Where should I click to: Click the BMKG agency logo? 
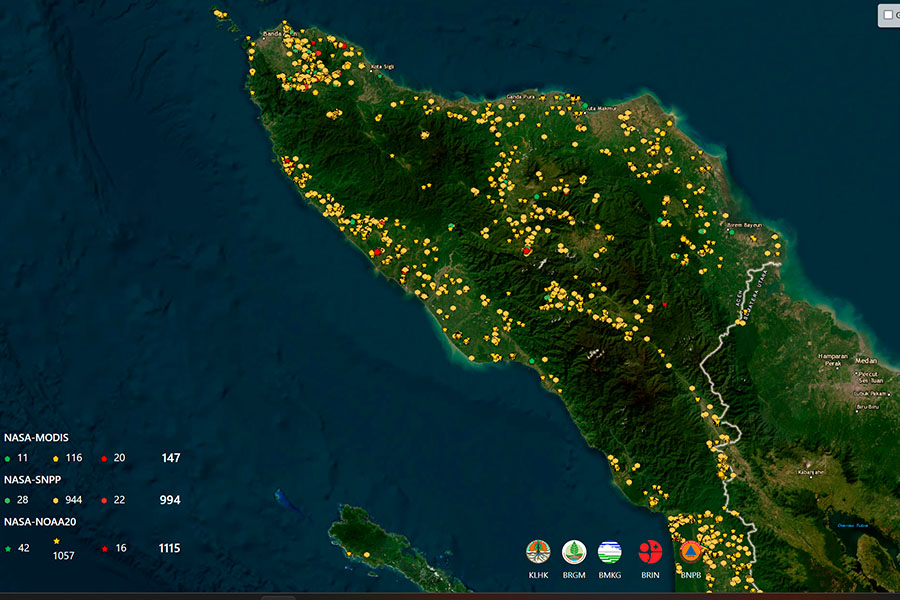click(x=610, y=551)
